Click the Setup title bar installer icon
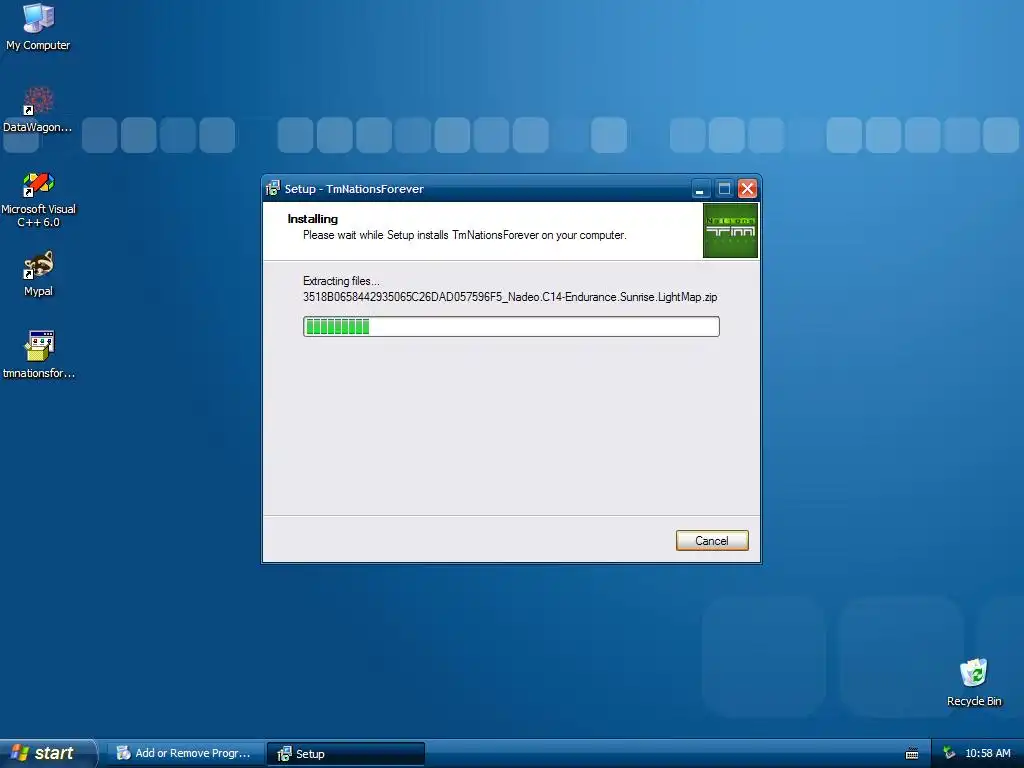The width and height of the screenshot is (1024, 768). pyautogui.click(x=273, y=189)
